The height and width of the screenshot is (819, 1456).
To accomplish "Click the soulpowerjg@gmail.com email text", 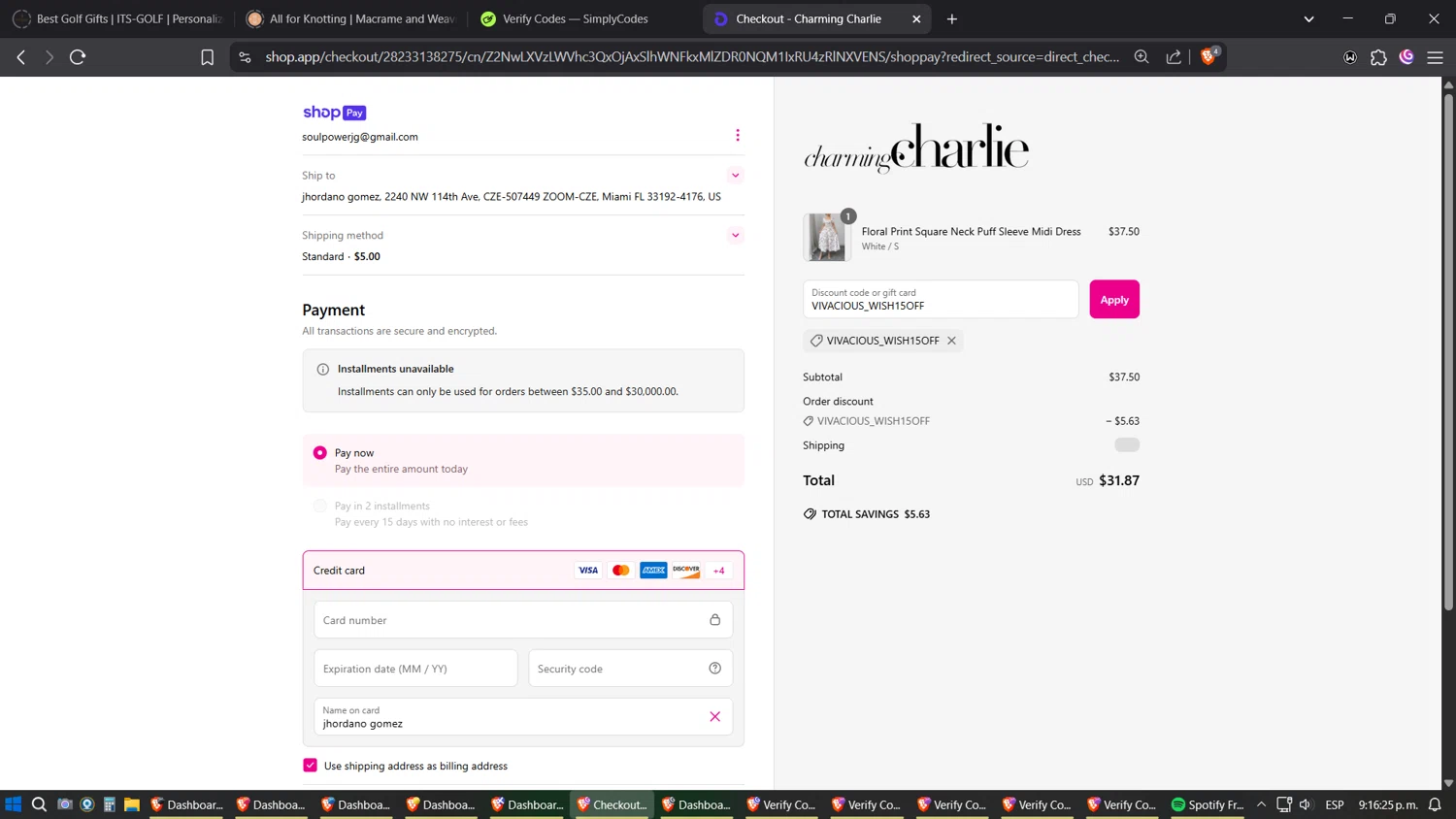I will [x=360, y=137].
